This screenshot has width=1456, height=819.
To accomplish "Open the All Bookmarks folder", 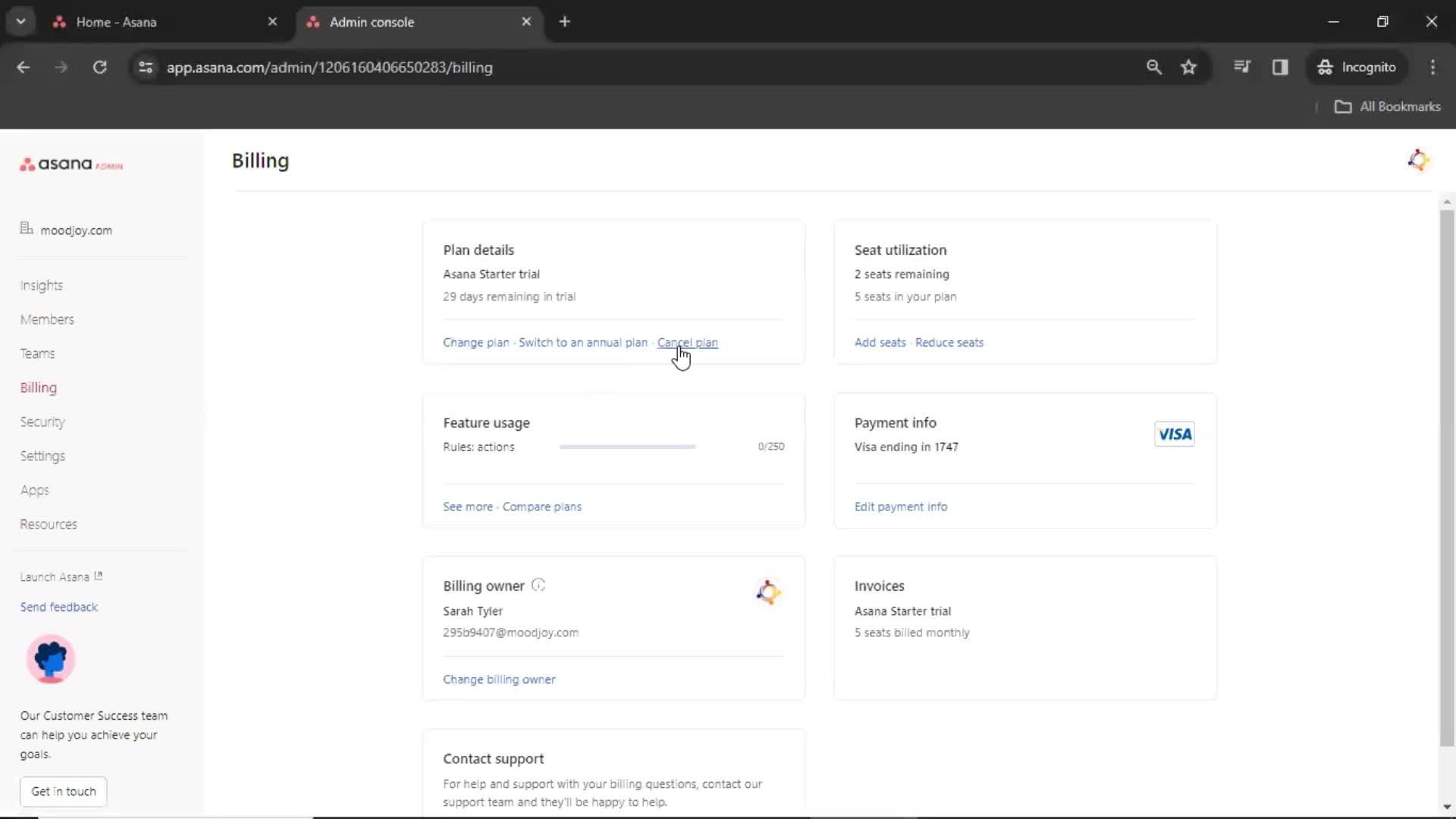I will 1387,106.
